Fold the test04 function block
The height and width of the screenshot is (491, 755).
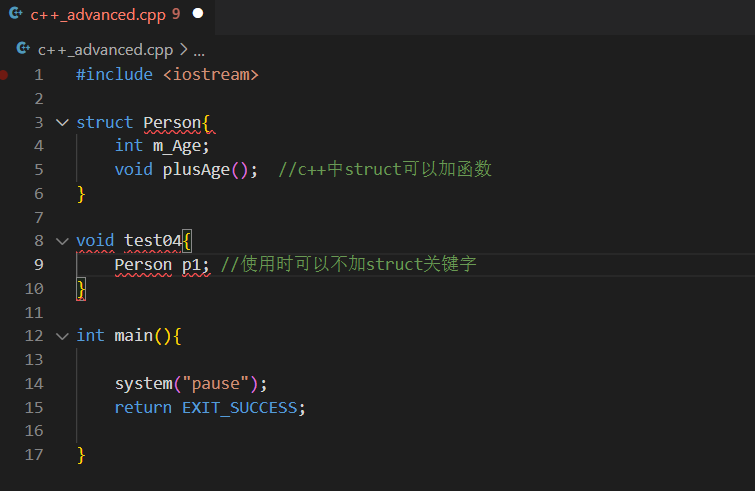(62, 241)
